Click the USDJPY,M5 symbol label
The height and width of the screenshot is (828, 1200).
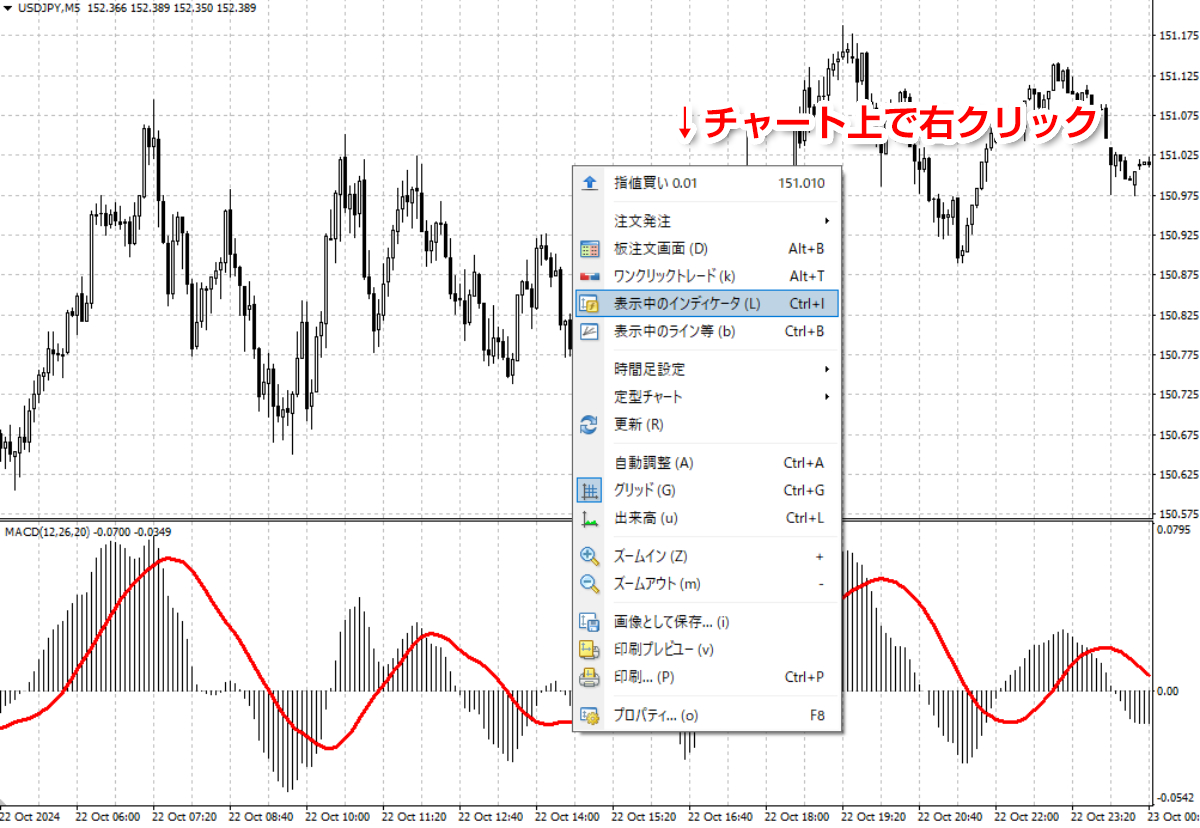pyautogui.click(x=48, y=8)
